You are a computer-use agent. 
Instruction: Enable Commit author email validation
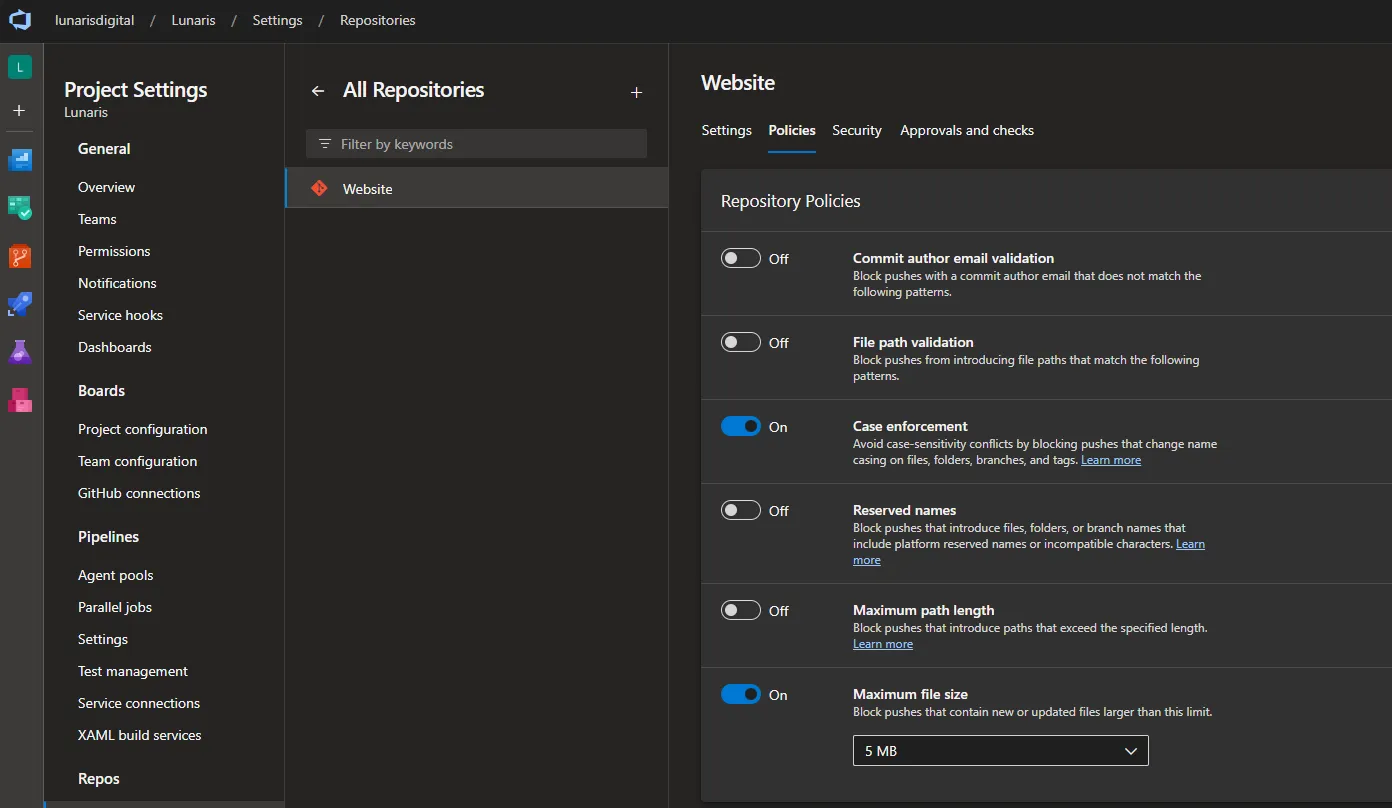(740, 257)
